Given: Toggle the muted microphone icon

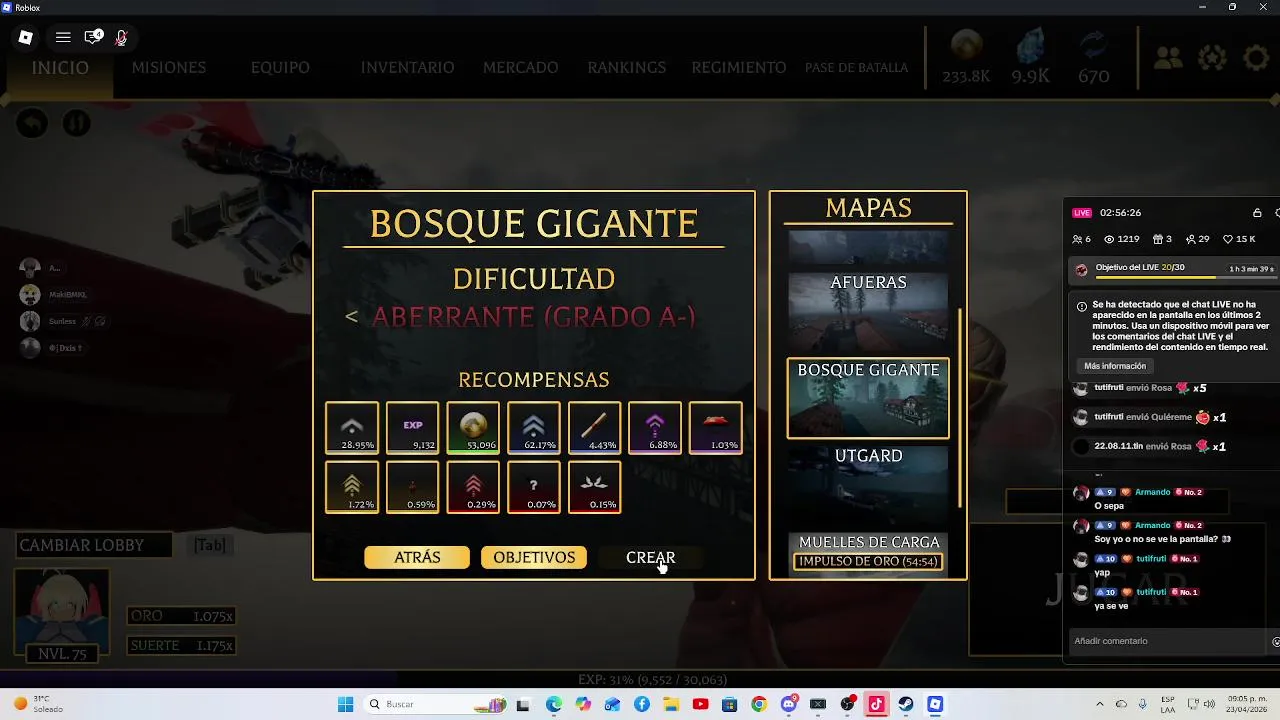Looking at the screenshot, I should tap(121, 37).
